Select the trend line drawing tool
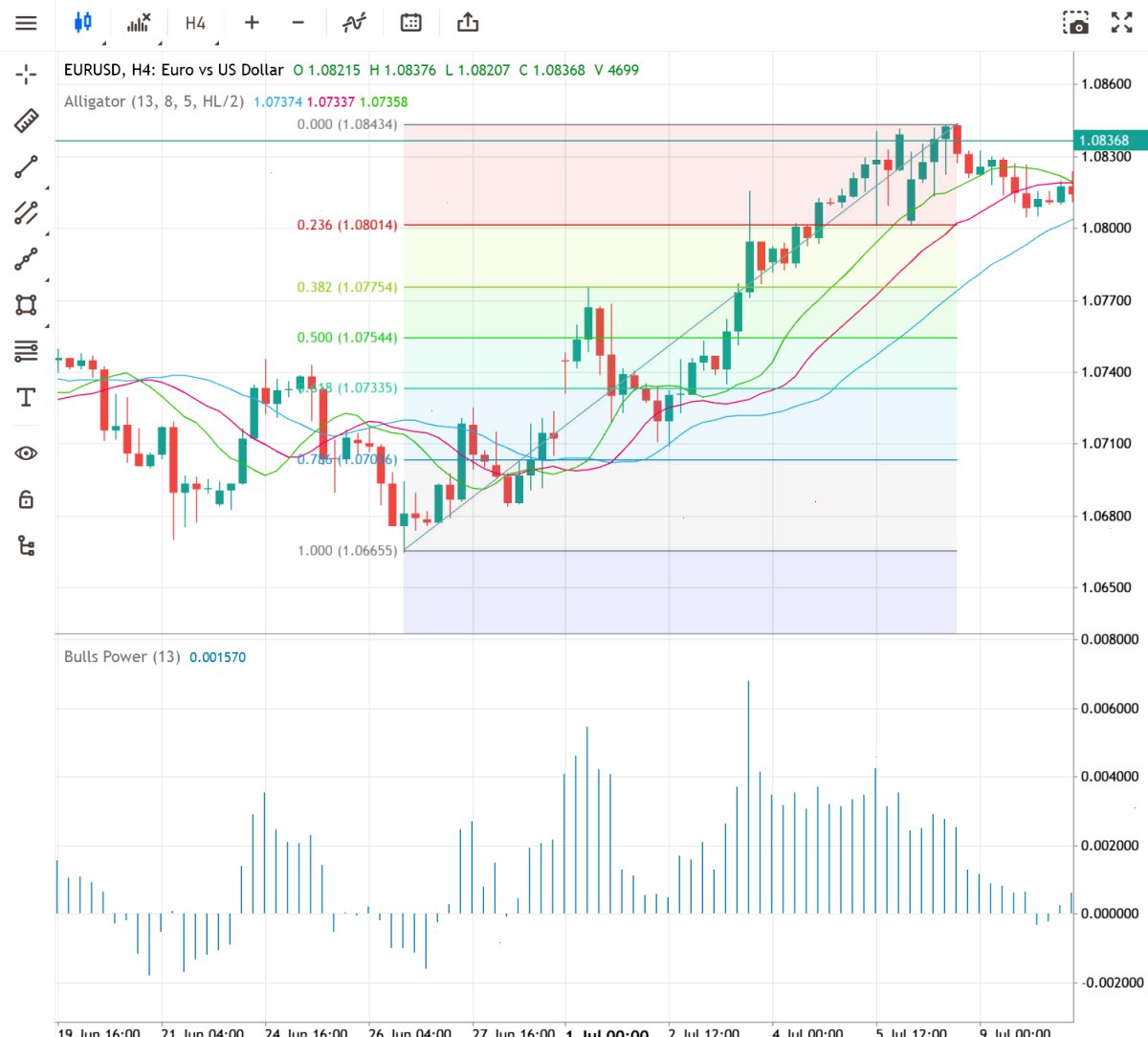The height and width of the screenshot is (1037, 1148). pos(26,167)
